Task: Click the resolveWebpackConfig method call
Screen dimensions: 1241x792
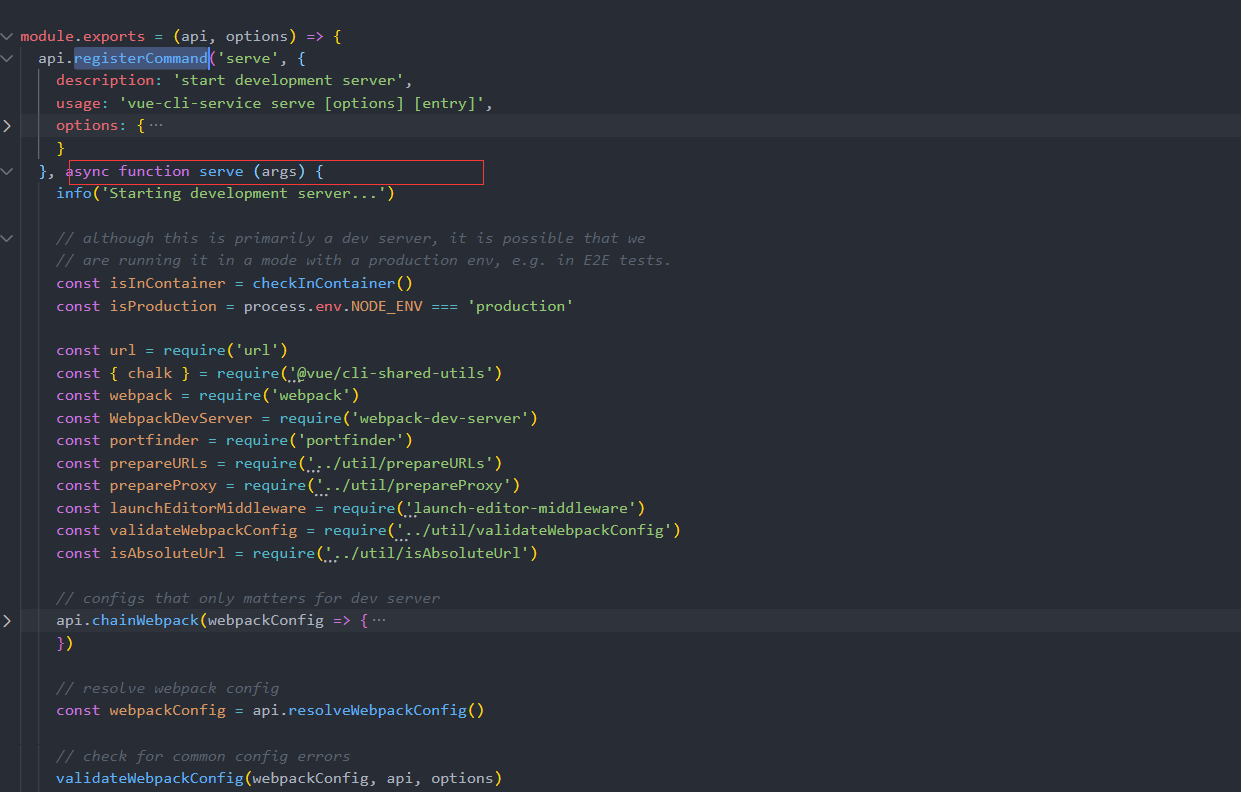Action: tap(387, 711)
